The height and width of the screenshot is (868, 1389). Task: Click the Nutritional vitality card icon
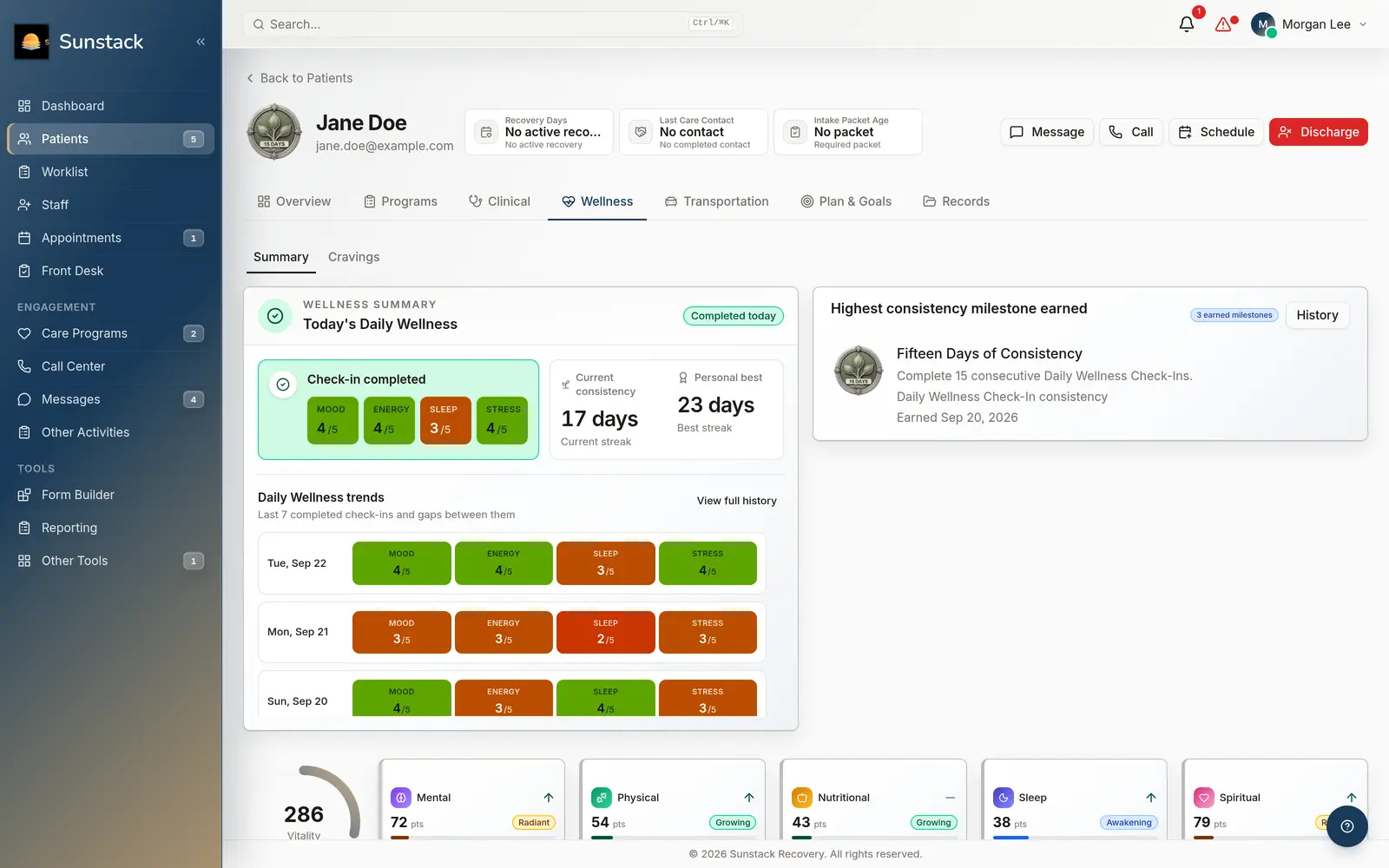(802, 798)
